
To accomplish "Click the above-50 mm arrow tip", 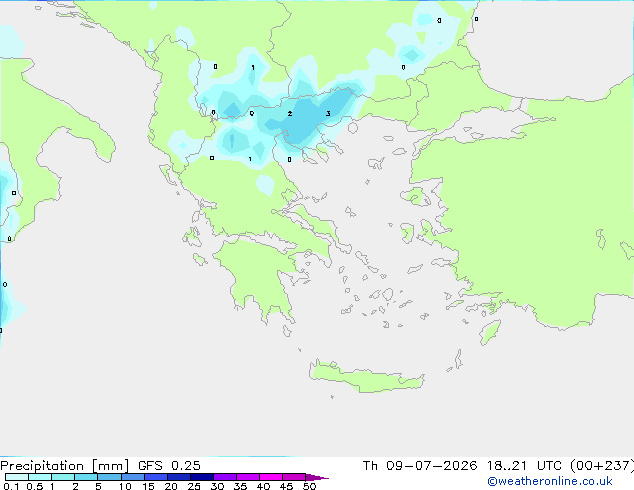I will click(317, 477).
